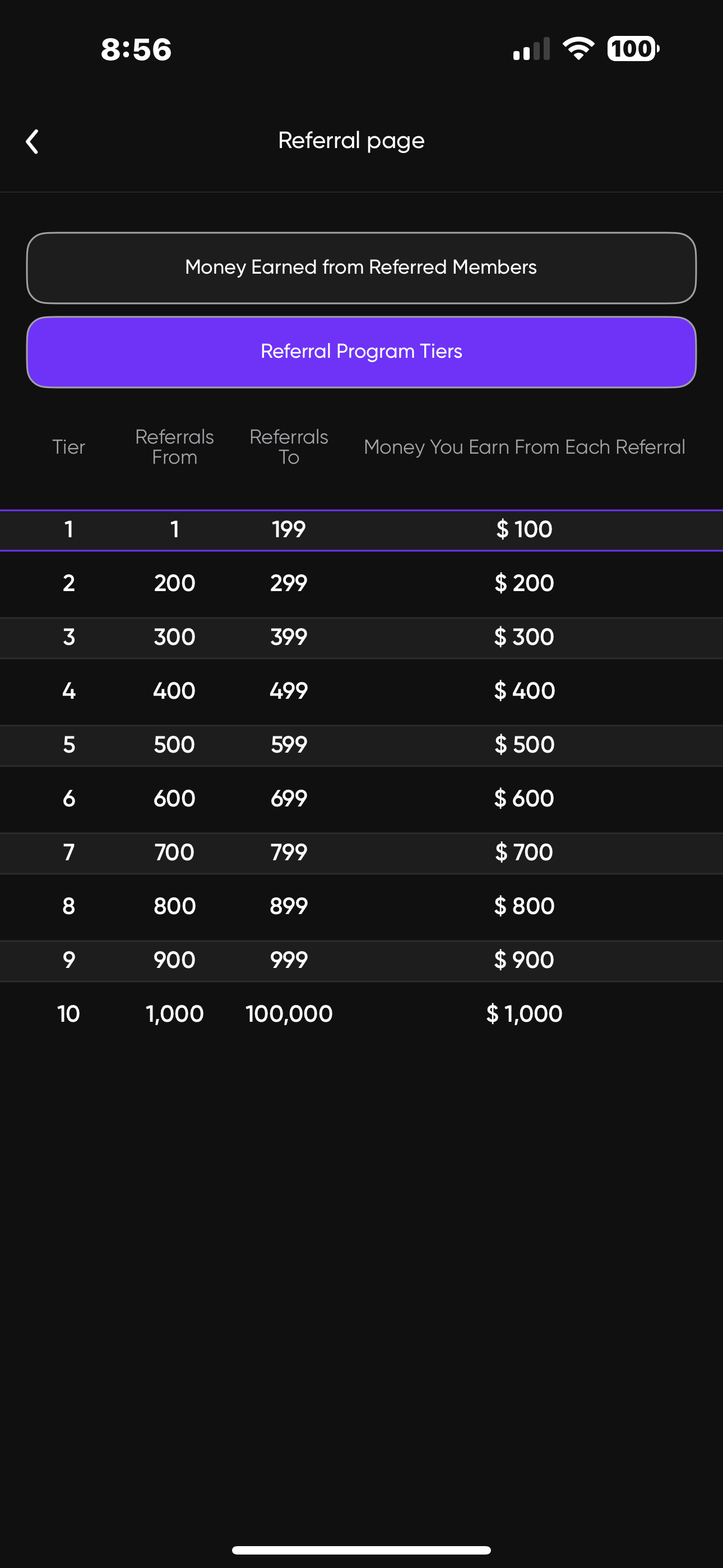
Task: Tap the Wi-Fi status icon
Action: 578,49
